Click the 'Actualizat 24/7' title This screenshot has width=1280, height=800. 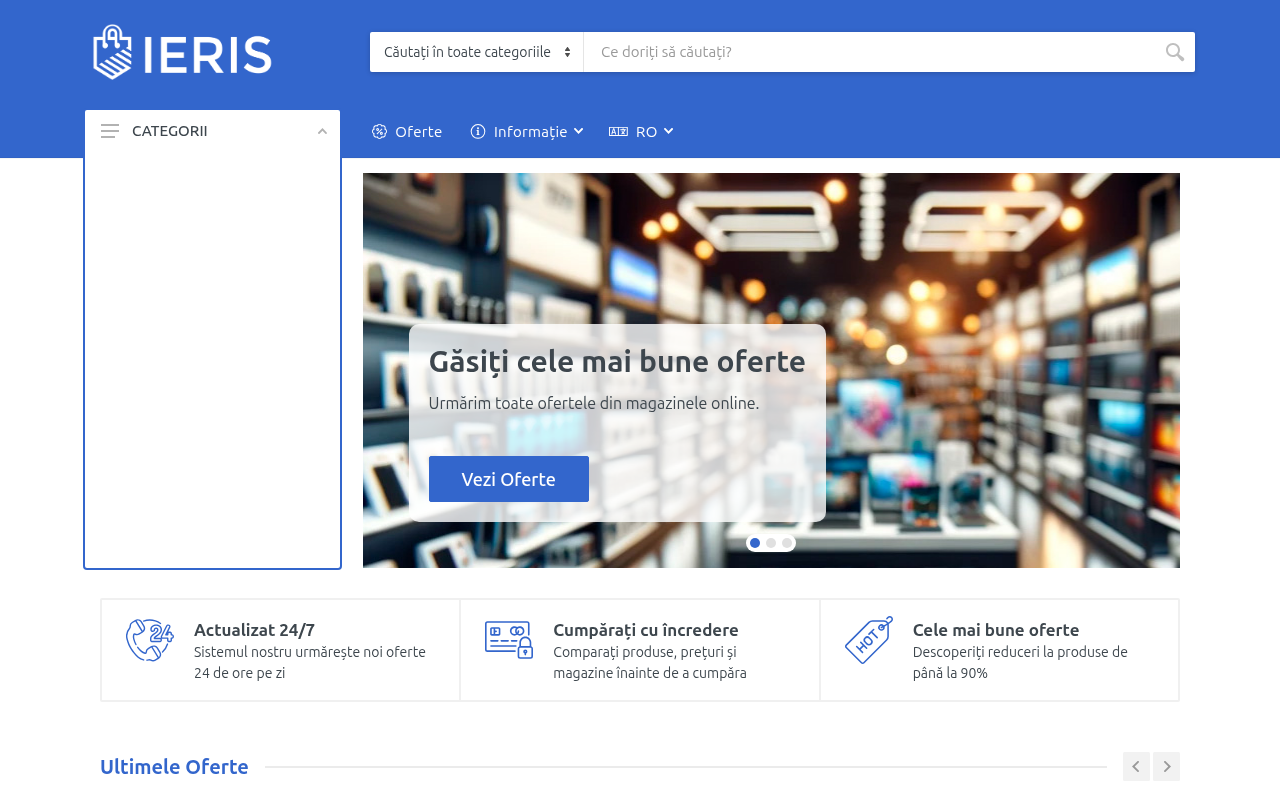(x=254, y=630)
